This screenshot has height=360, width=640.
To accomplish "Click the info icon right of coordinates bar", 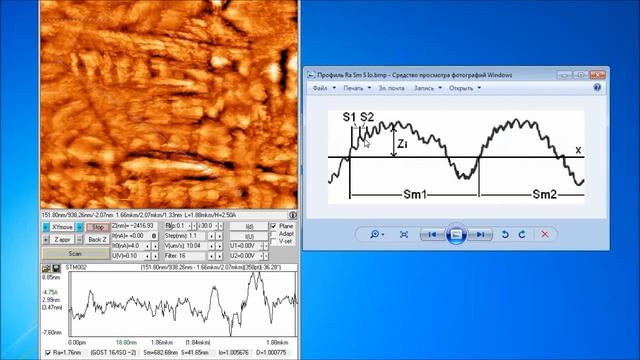I will point(293,215).
